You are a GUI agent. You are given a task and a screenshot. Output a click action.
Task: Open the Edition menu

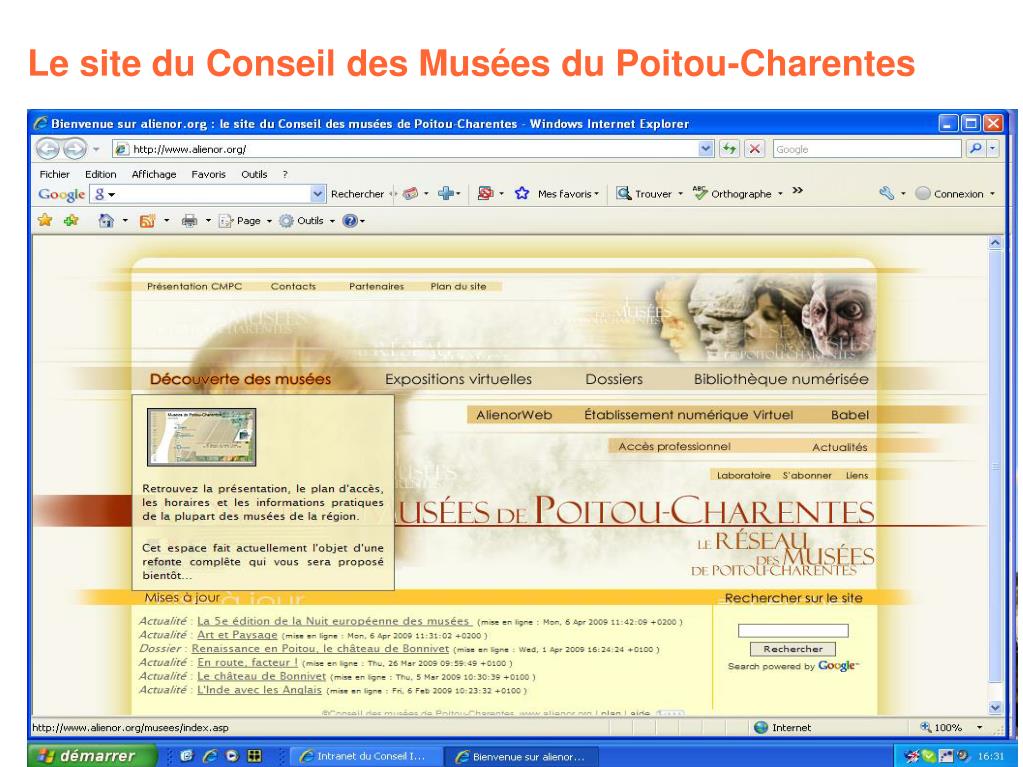(x=100, y=174)
